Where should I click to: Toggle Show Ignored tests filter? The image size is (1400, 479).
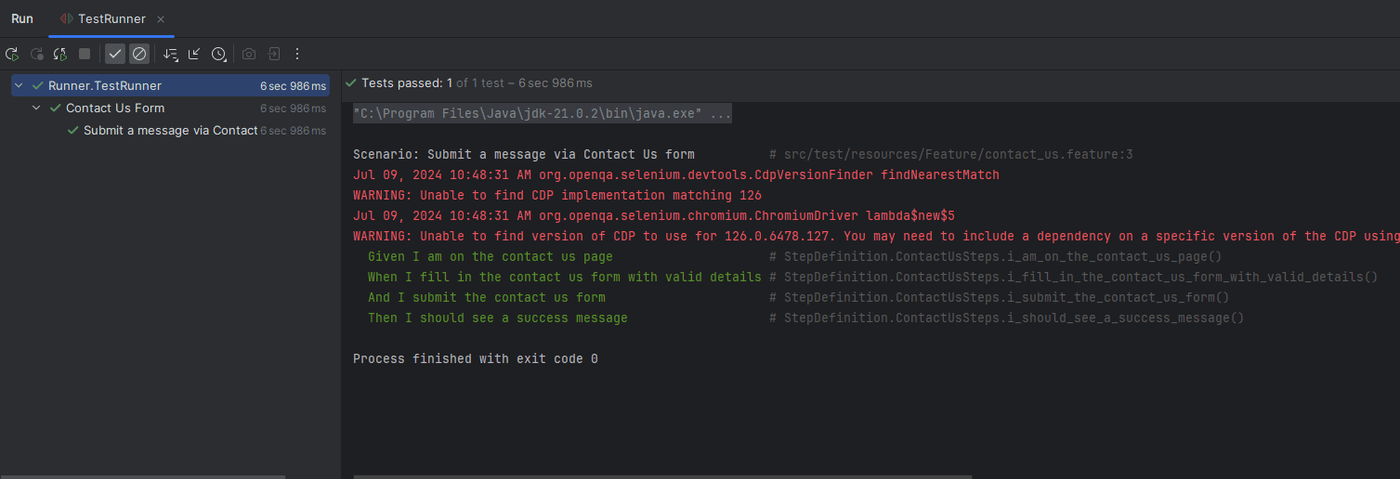[139, 54]
